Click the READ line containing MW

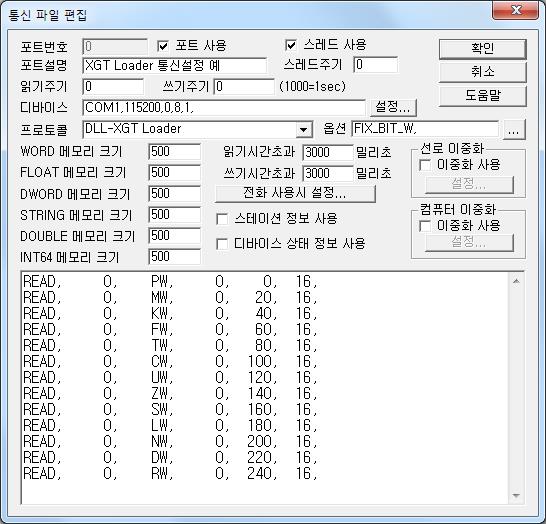pyautogui.click(x=170, y=298)
